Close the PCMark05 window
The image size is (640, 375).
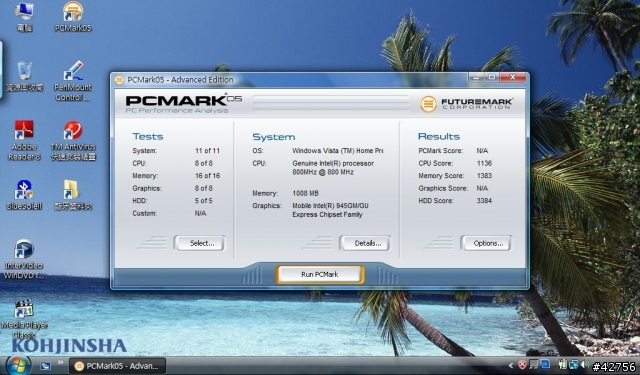click(512, 77)
